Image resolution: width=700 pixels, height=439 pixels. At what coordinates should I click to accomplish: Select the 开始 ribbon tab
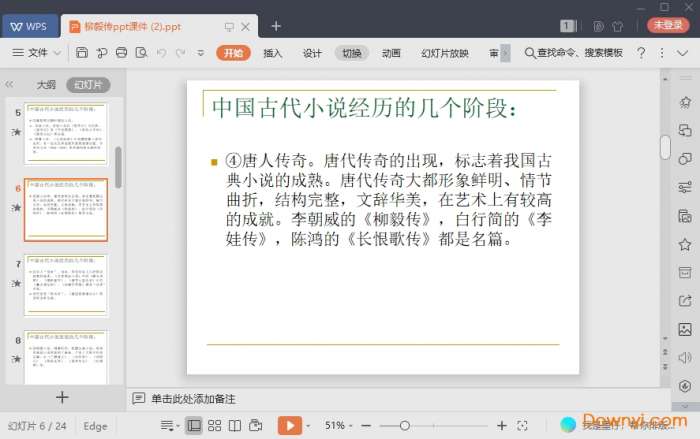point(233,53)
